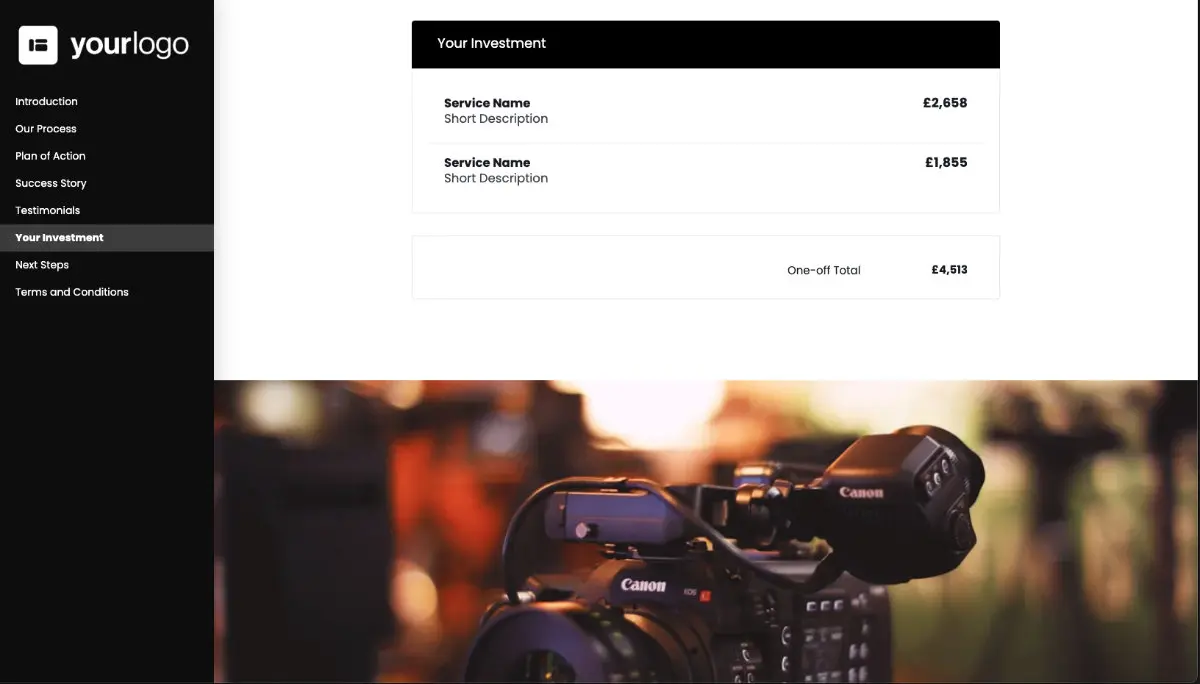The image size is (1200, 684).
Task: Select the camera icon inside the logo mark
Action: 37,43
